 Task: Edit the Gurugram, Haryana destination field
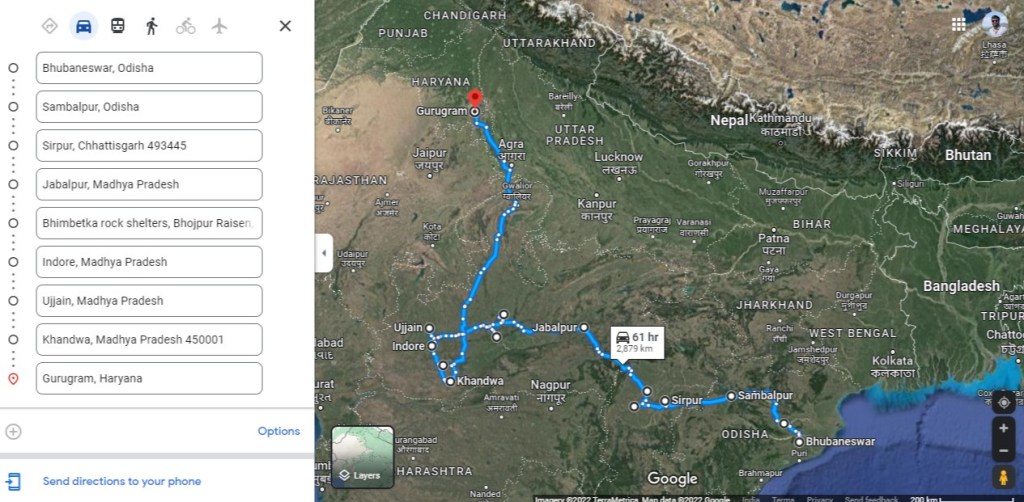[x=149, y=379]
